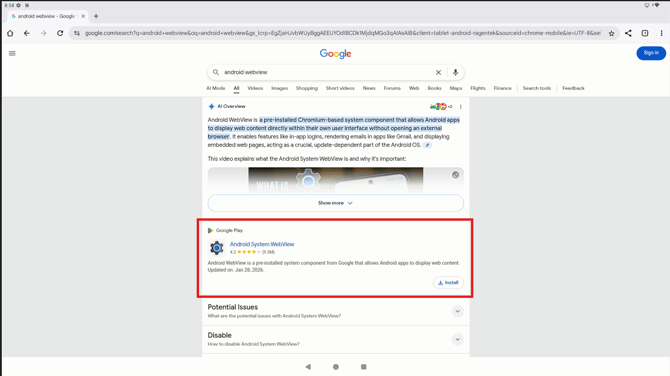670x376 pixels.
Task: Close the android webview tab
Action: click(x=83, y=16)
